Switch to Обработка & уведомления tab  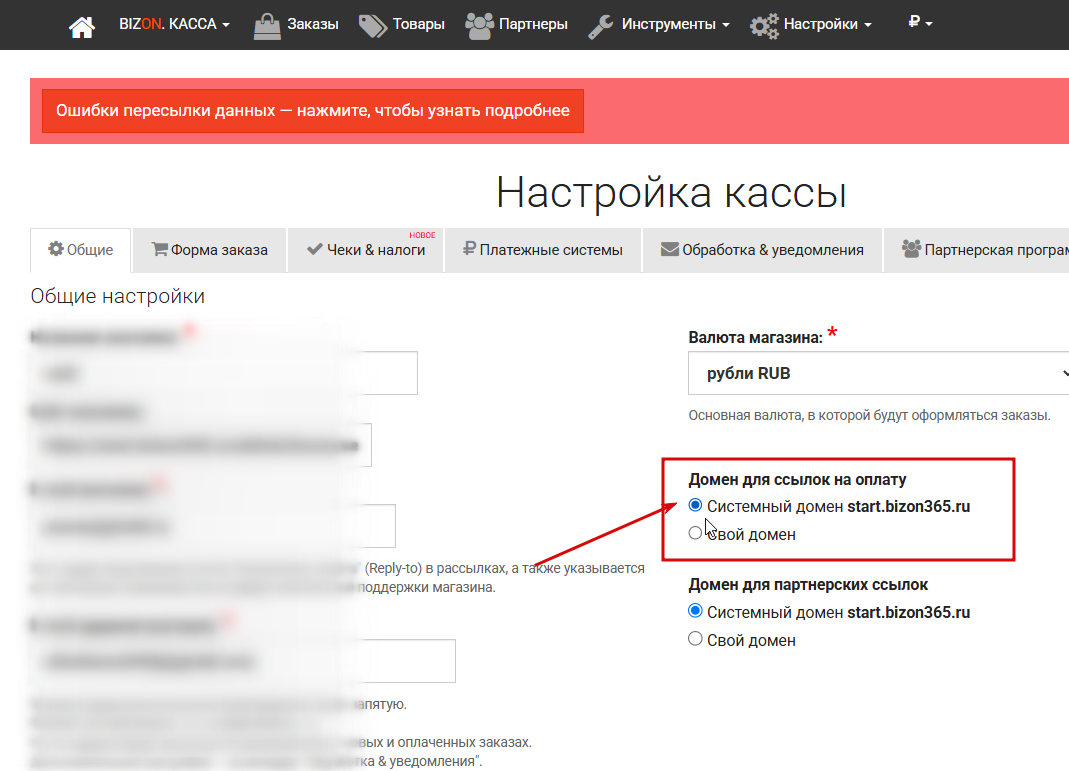(x=762, y=250)
